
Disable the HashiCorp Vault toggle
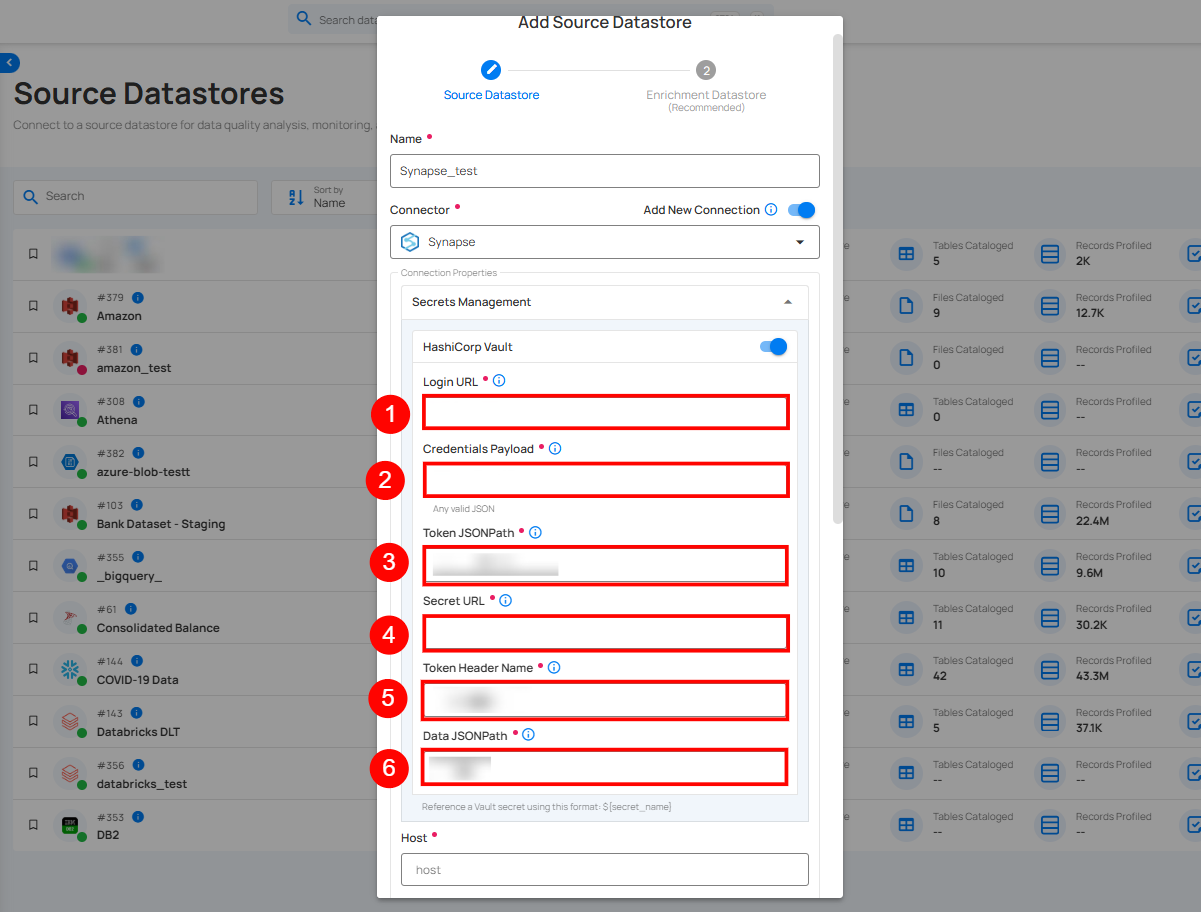[773, 347]
